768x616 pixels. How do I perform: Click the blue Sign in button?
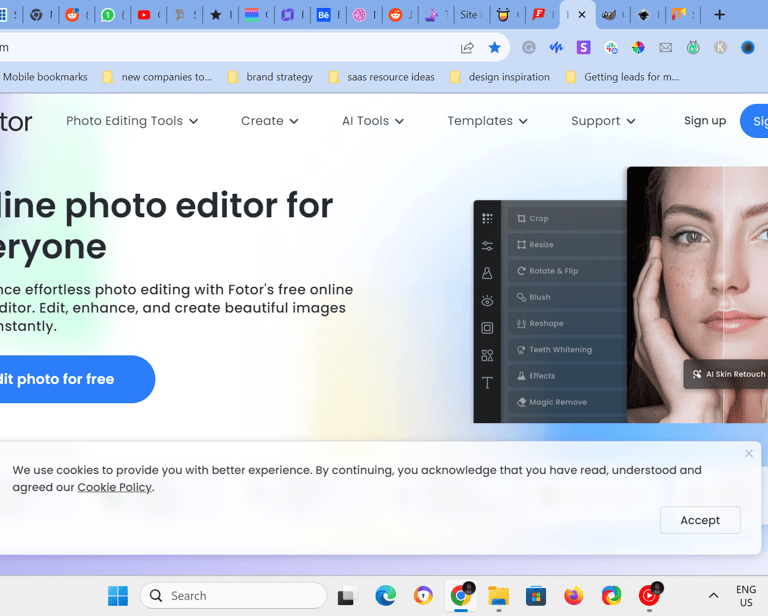754,121
